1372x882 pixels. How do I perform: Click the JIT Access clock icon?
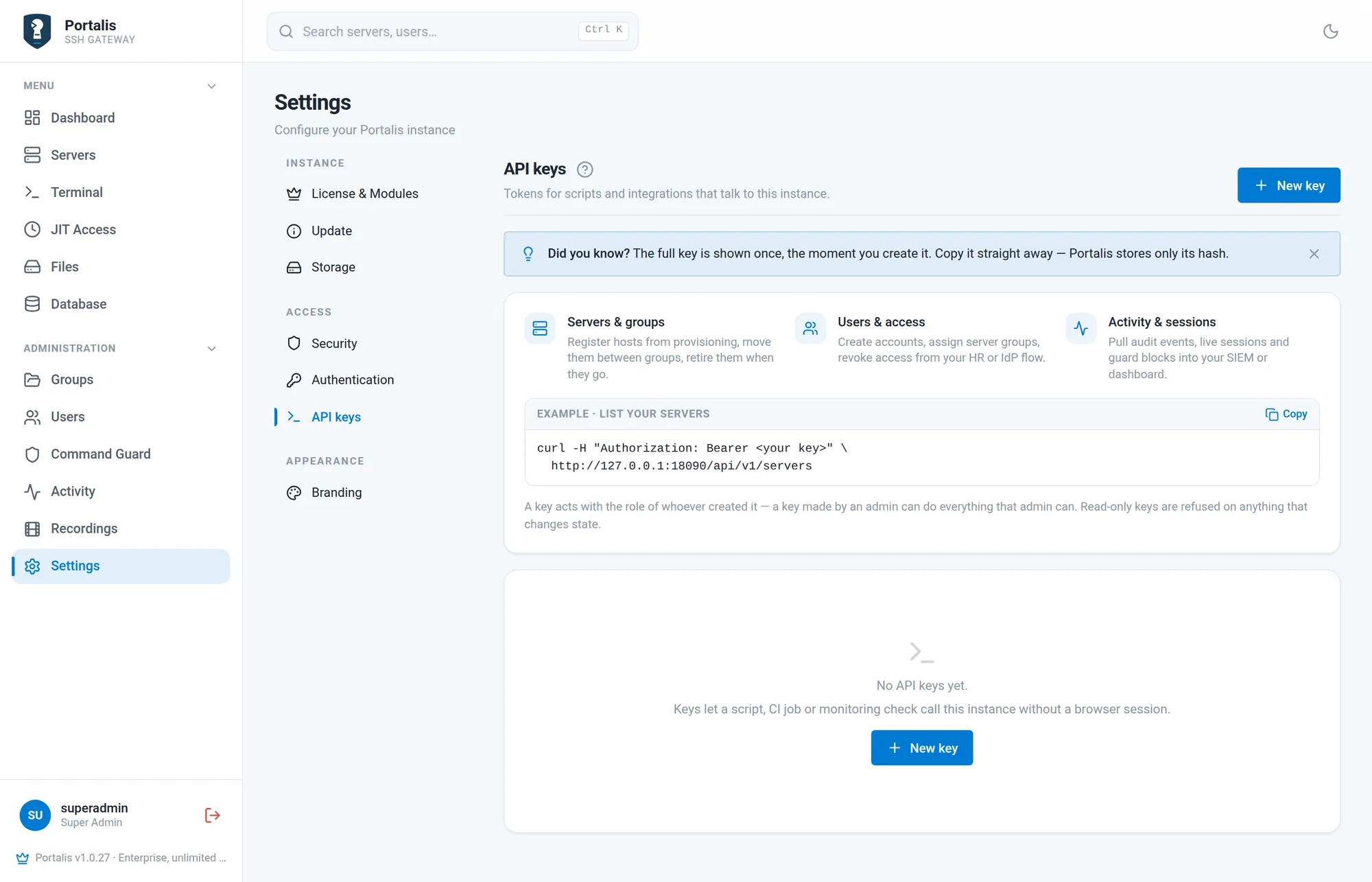pyautogui.click(x=32, y=229)
